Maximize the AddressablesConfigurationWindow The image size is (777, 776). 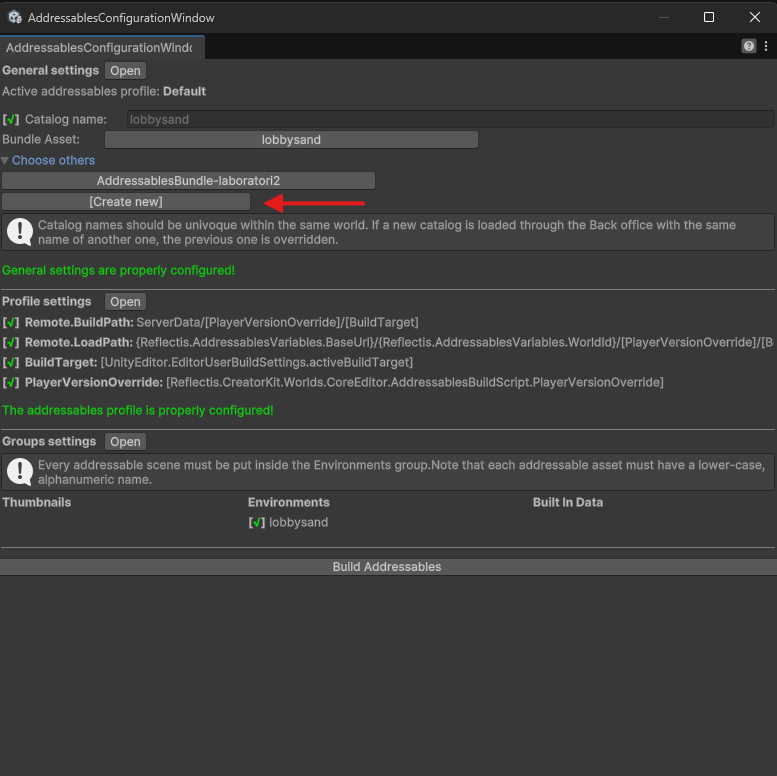click(x=709, y=17)
